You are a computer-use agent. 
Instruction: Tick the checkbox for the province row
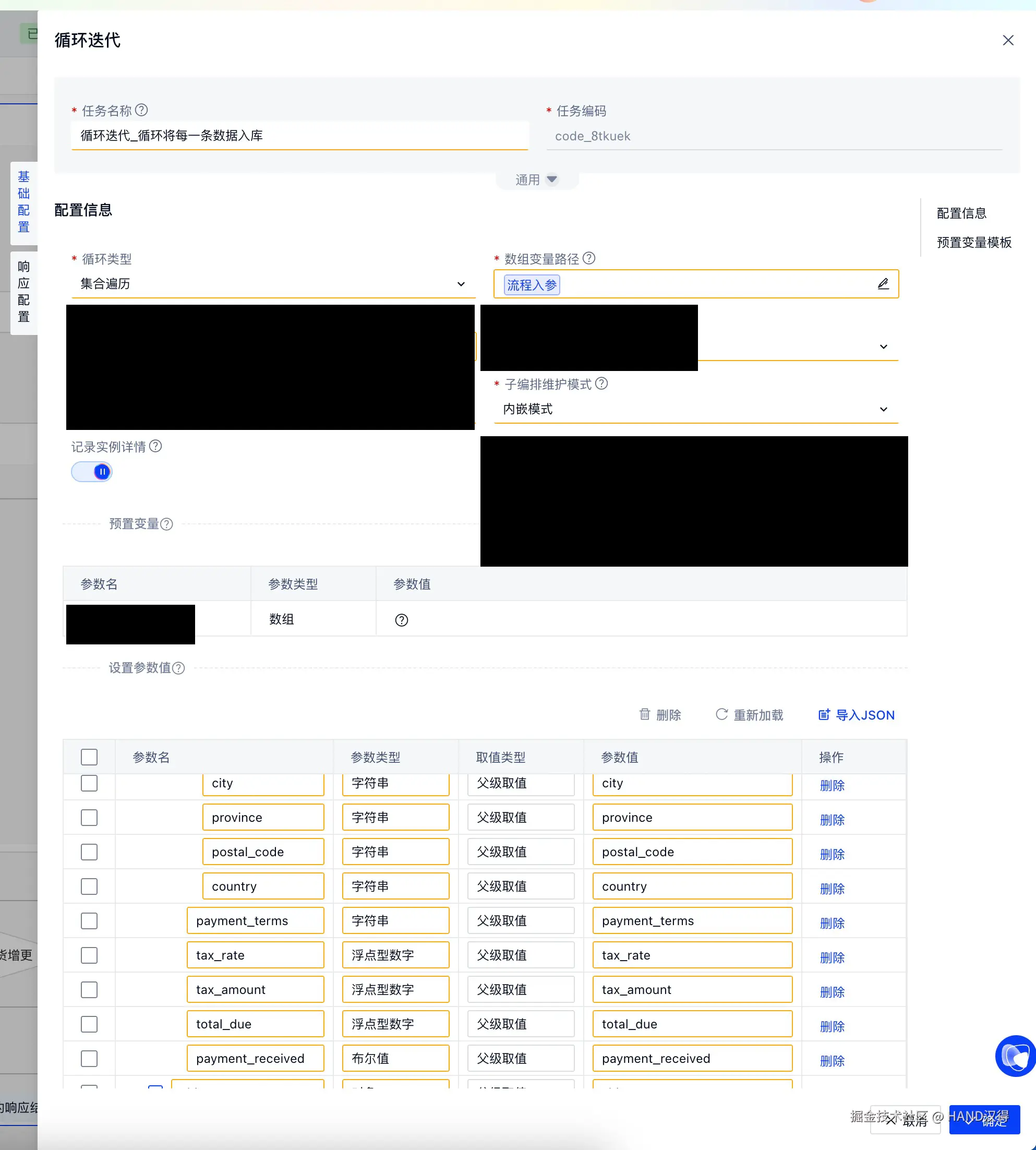pyautogui.click(x=89, y=818)
